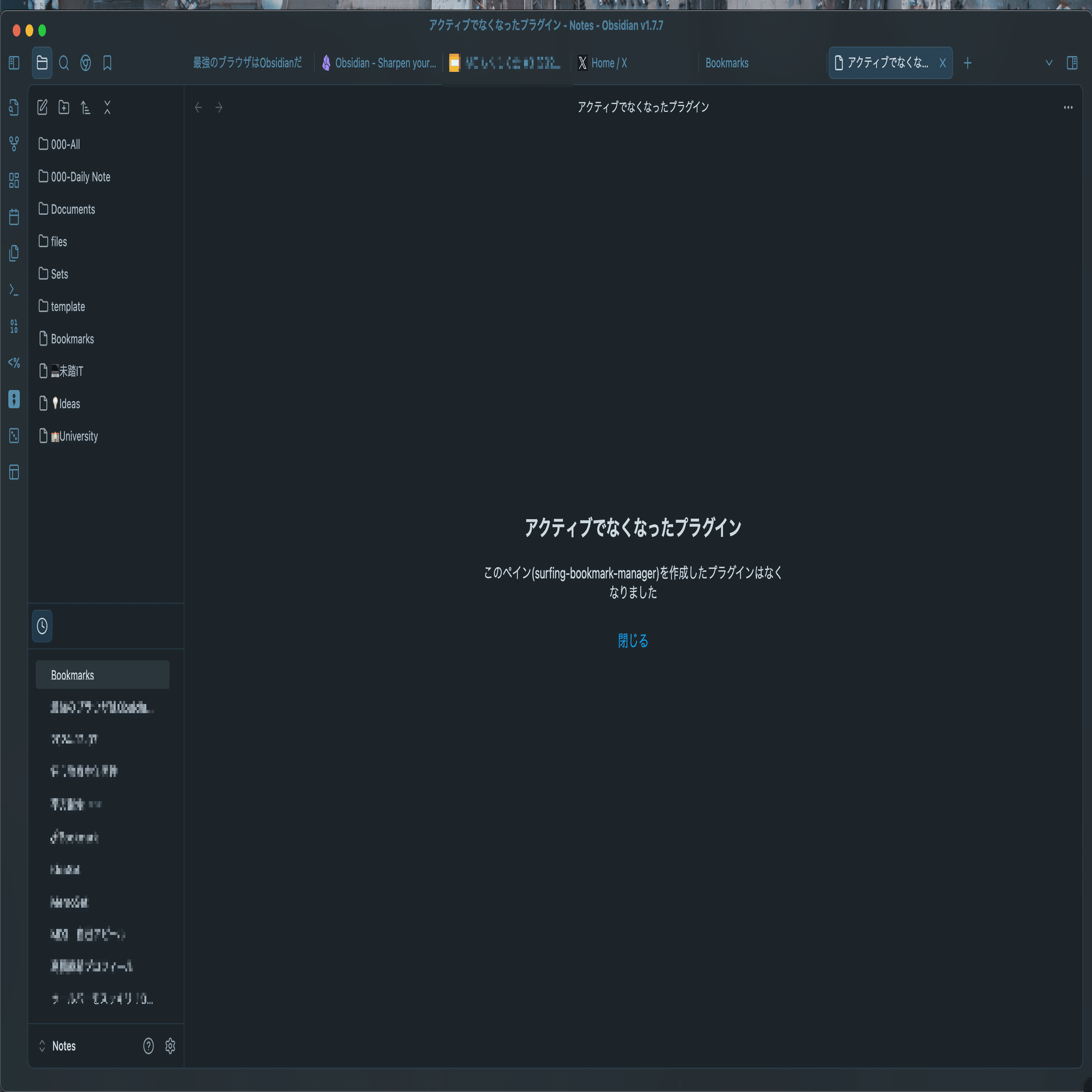Switch to the Home / X tab
Image resolution: width=1092 pixels, height=1092 pixels.
[x=609, y=63]
